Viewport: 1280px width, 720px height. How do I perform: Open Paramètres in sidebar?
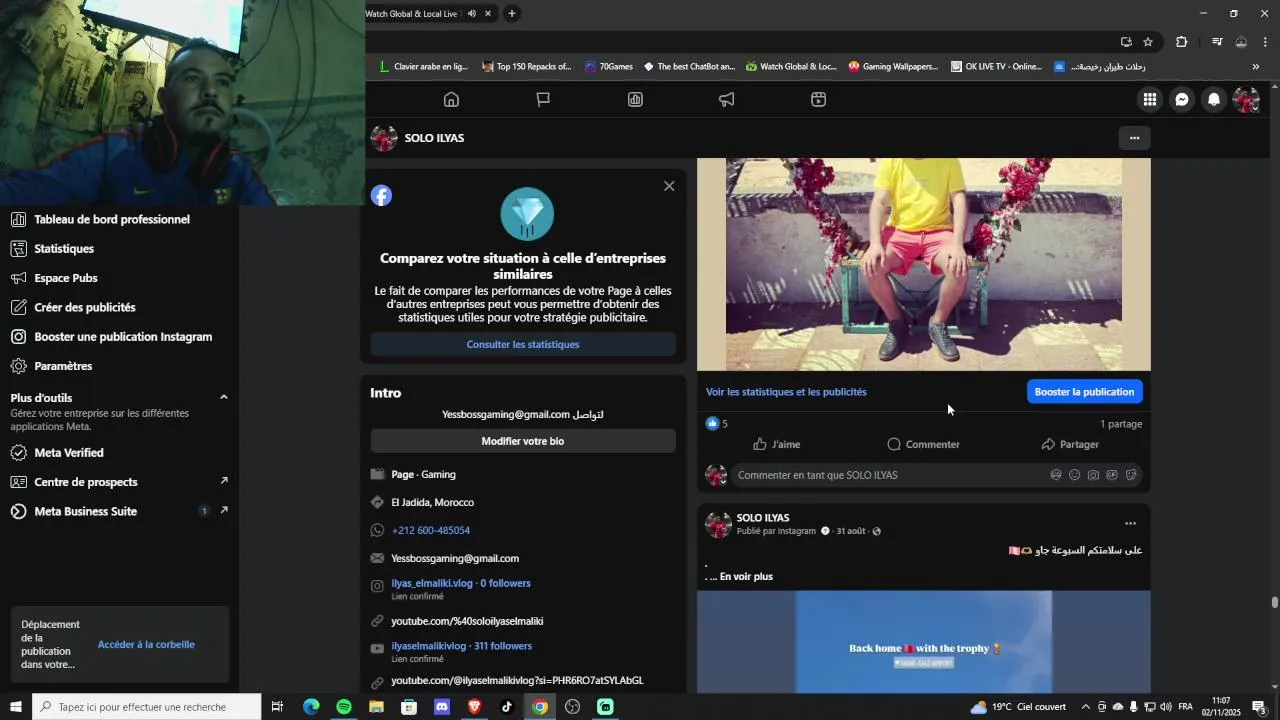coord(63,367)
